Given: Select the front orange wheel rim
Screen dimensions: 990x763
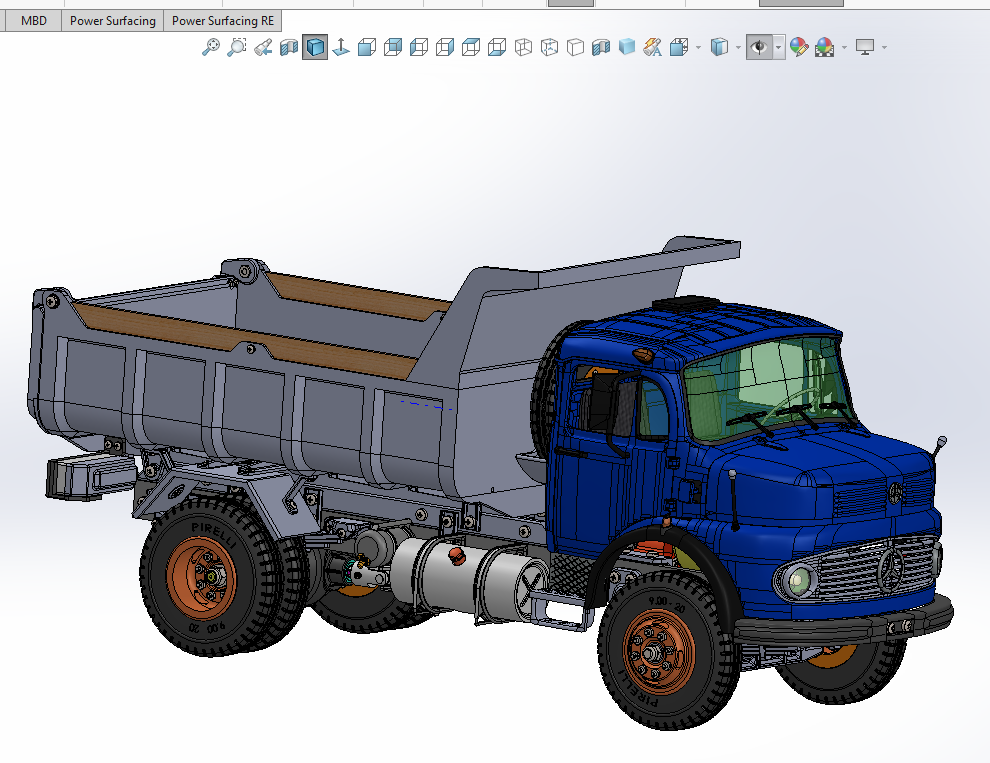Looking at the screenshot, I should tap(659, 652).
